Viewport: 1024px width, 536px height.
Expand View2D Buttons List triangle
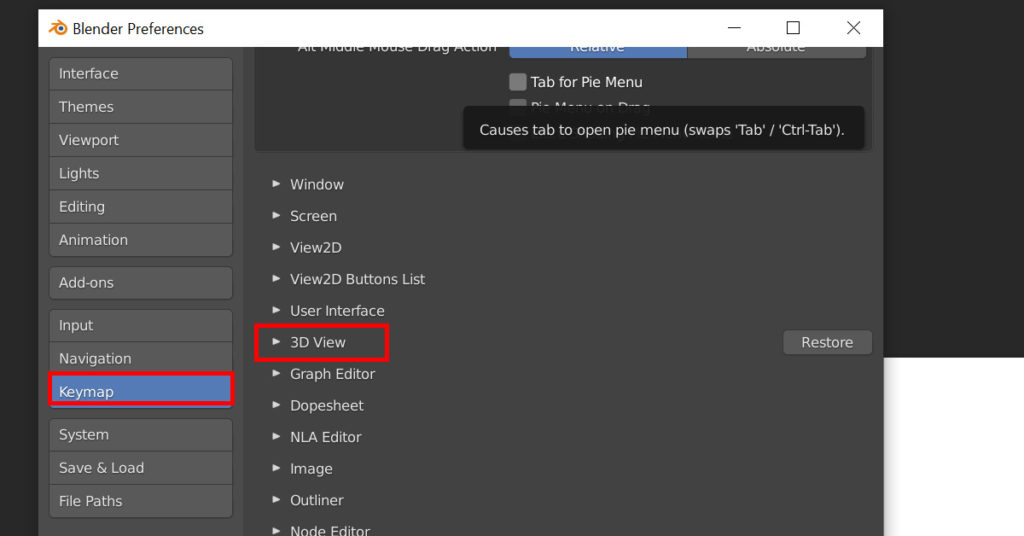click(276, 279)
